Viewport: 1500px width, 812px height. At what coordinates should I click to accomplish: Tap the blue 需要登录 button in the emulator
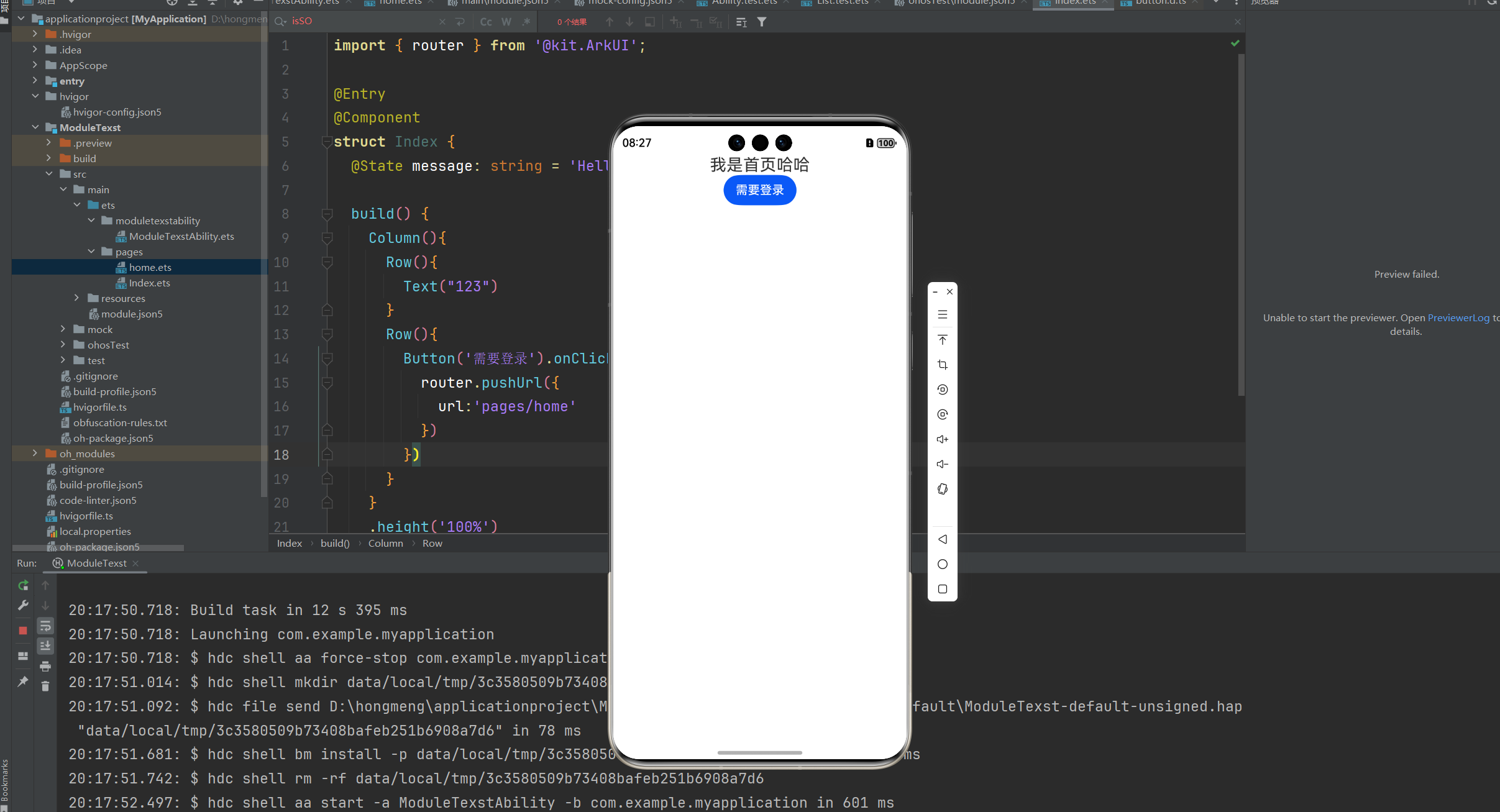click(x=759, y=190)
